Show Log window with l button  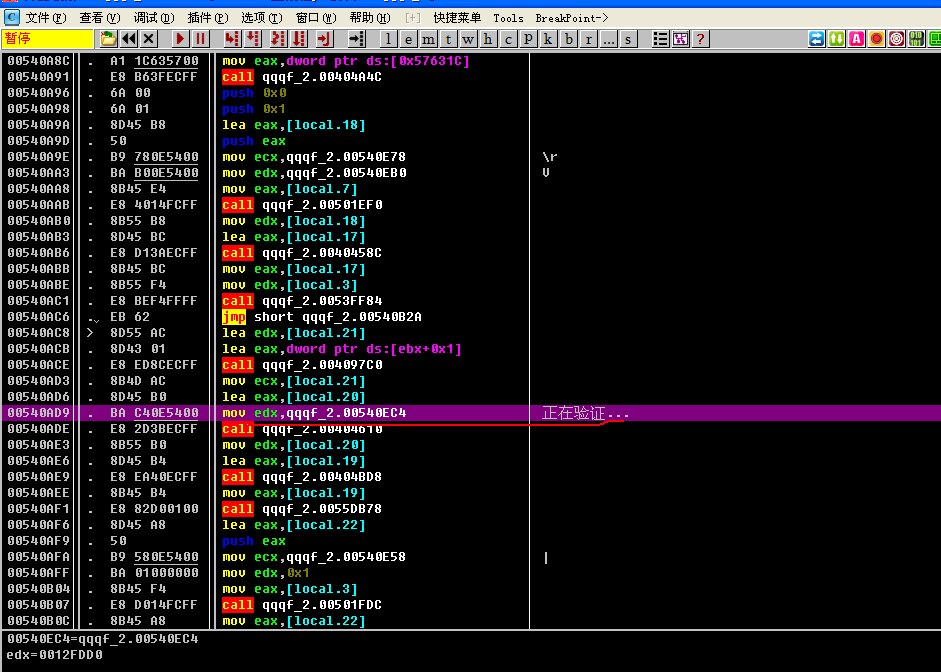(x=388, y=39)
